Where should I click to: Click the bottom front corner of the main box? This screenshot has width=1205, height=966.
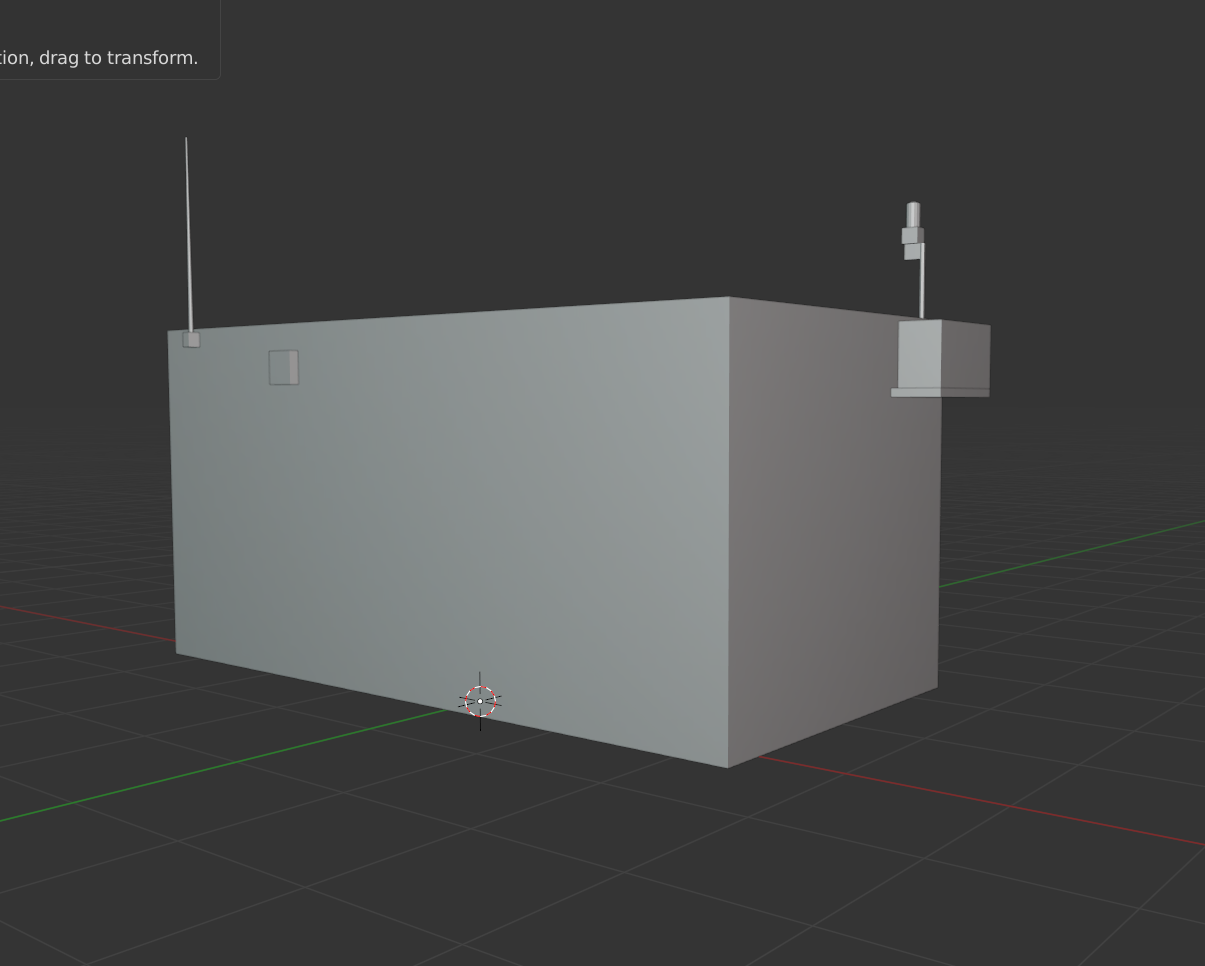pos(728,767)
